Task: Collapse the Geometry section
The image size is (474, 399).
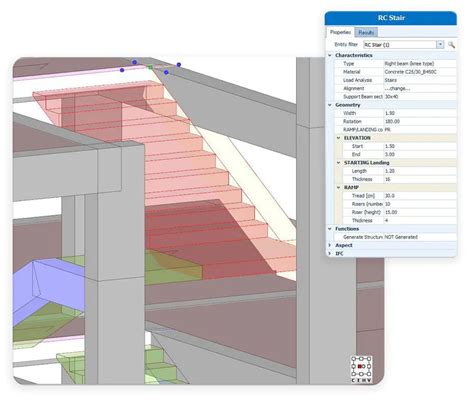Action: [x=330, y=105]
